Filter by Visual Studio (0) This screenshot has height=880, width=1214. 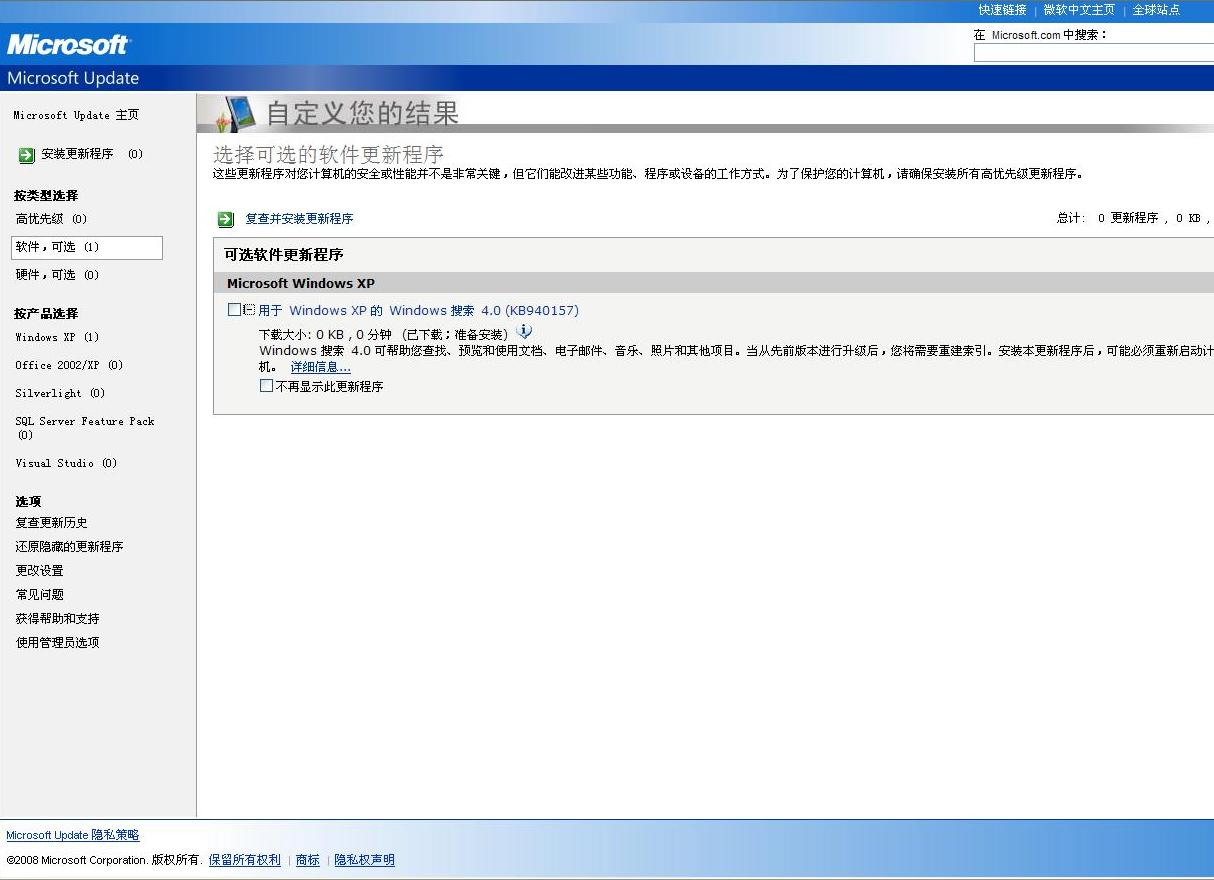pyautogui.click(x=66, y=463)
